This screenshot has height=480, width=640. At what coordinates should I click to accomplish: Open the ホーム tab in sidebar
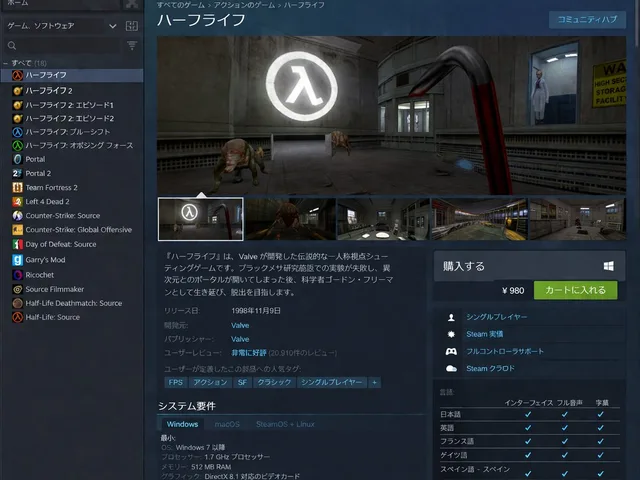18,3
